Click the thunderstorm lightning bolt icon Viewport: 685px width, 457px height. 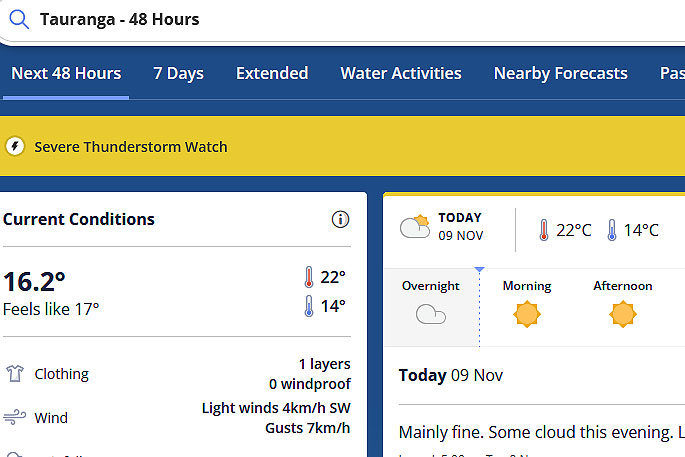click(x=15, y=146)
